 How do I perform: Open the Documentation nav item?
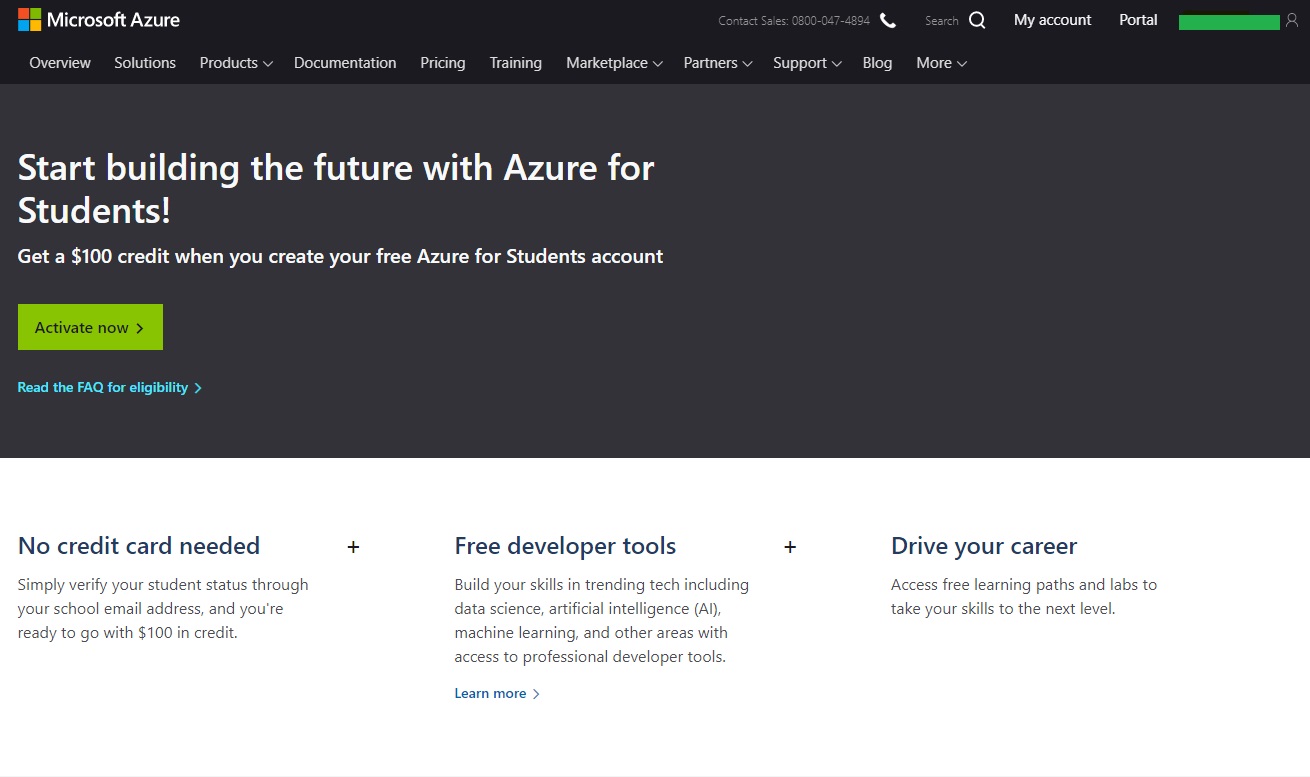coord(345,63)
